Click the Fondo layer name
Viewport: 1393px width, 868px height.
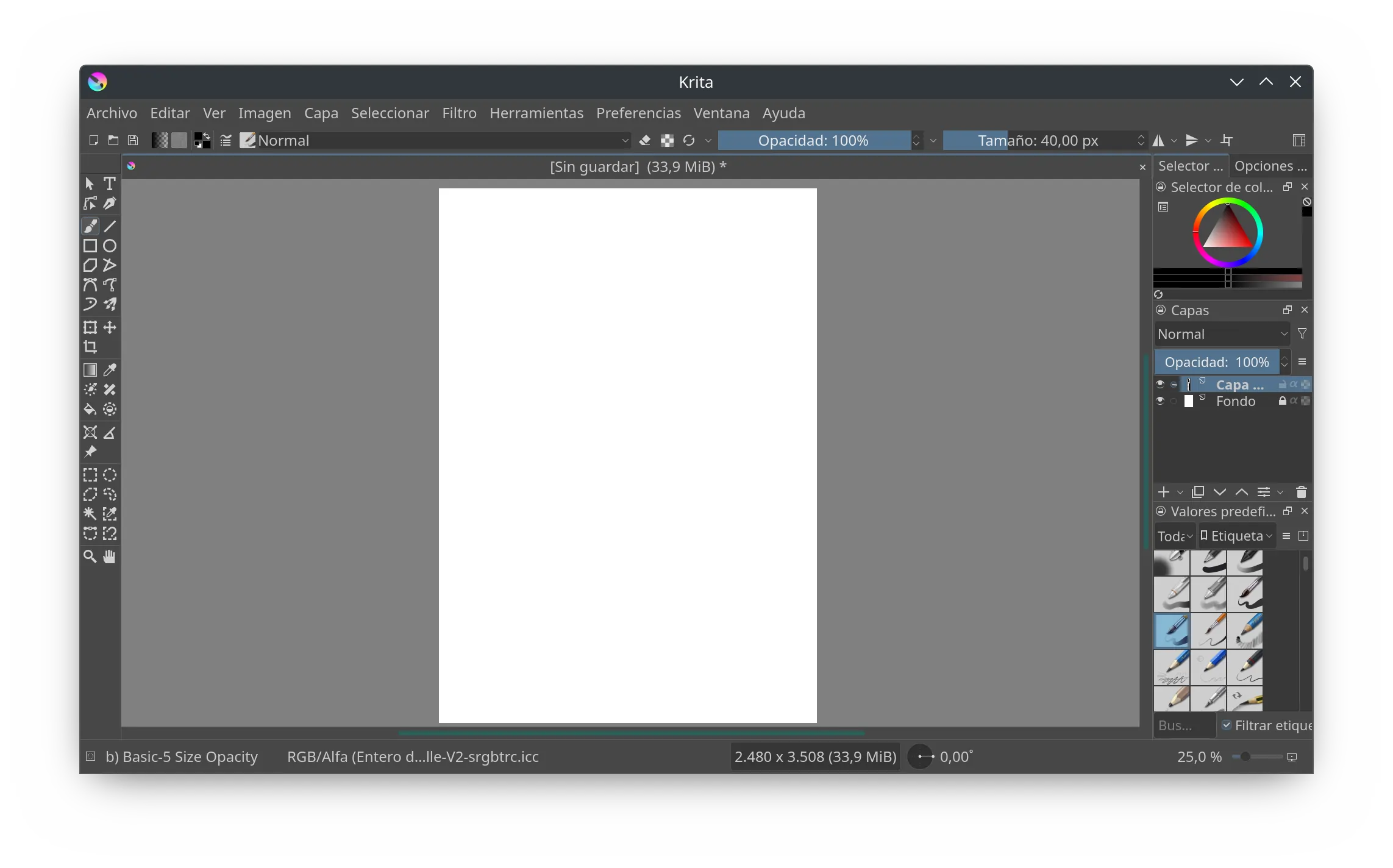click(x=1235, y=401)
